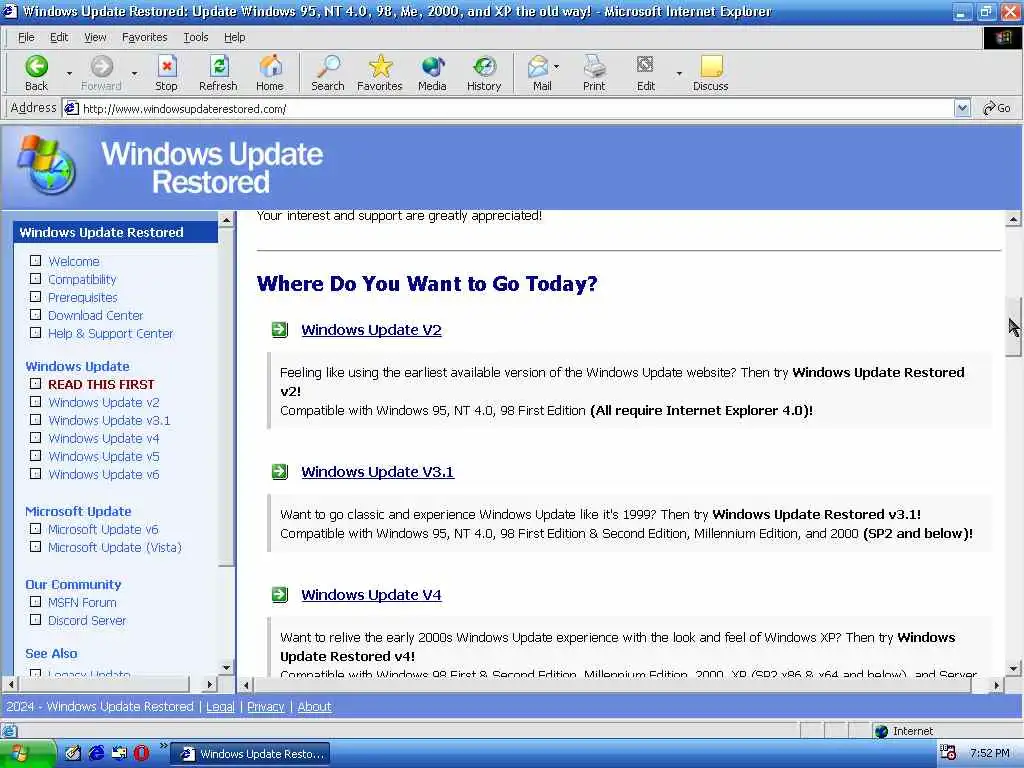Click main content horizontal scroll right arrow
1024x768 pixels.
[x=997, y=685]
